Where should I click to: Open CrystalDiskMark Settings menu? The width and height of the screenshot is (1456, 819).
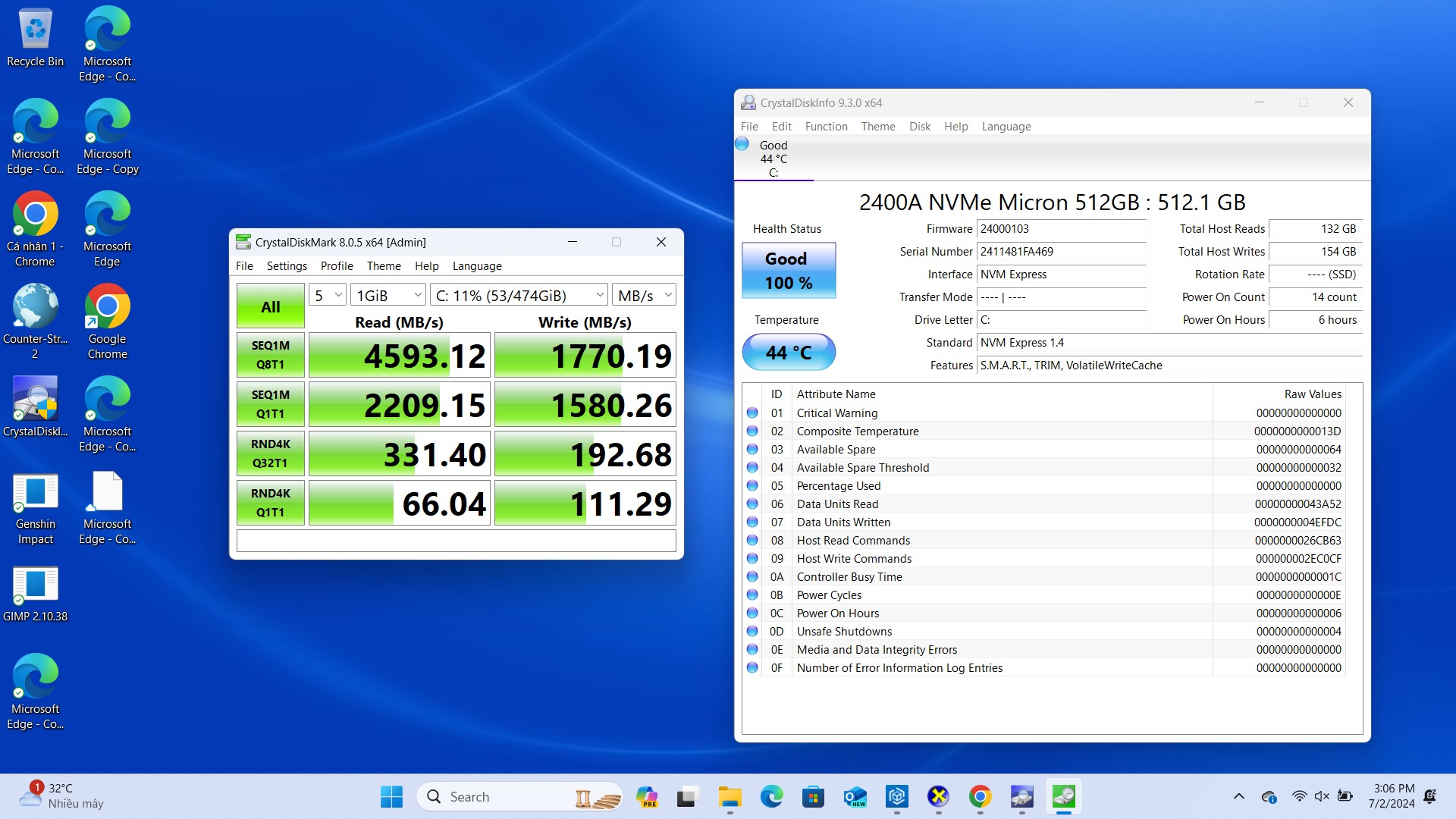pos(287,266)
